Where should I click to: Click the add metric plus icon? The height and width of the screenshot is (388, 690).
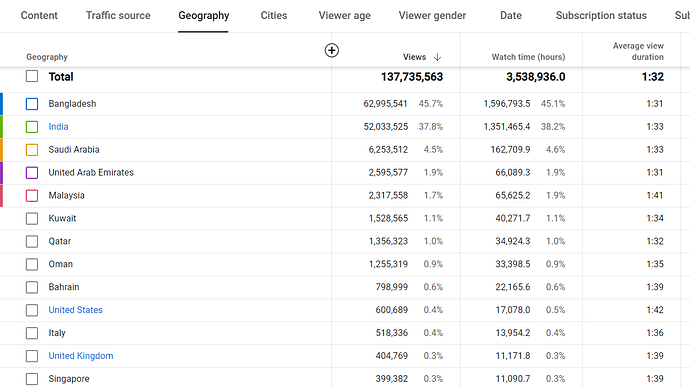331,51
